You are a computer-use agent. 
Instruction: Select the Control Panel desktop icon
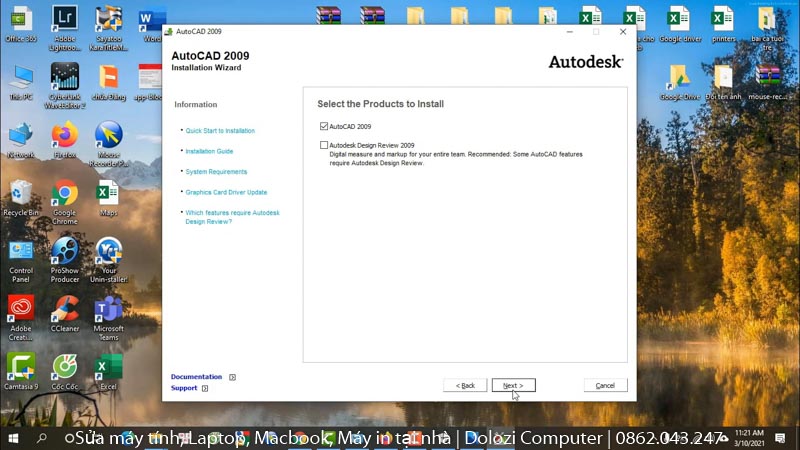tap(21, 260)
